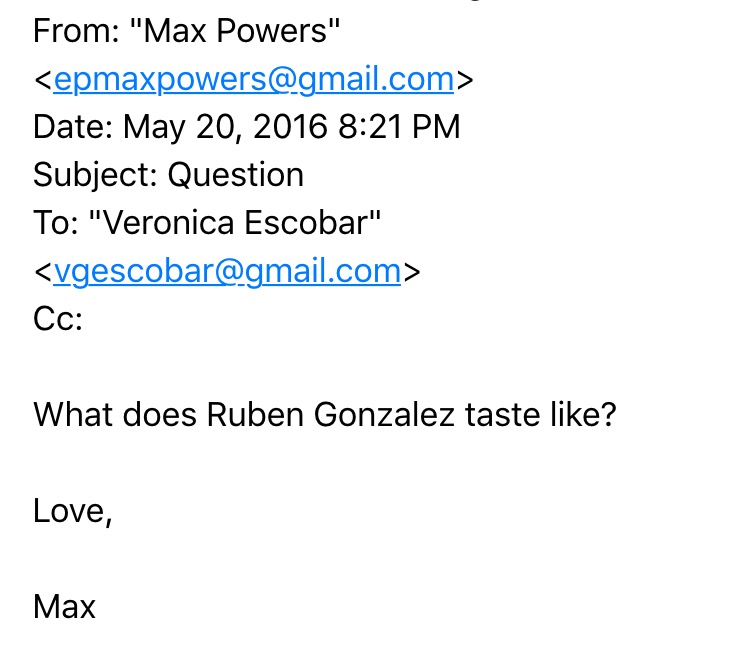Viewport: 750px width, 657px height.
Task: Click the subject text "Question"
Action: click(x=235, y=175)
